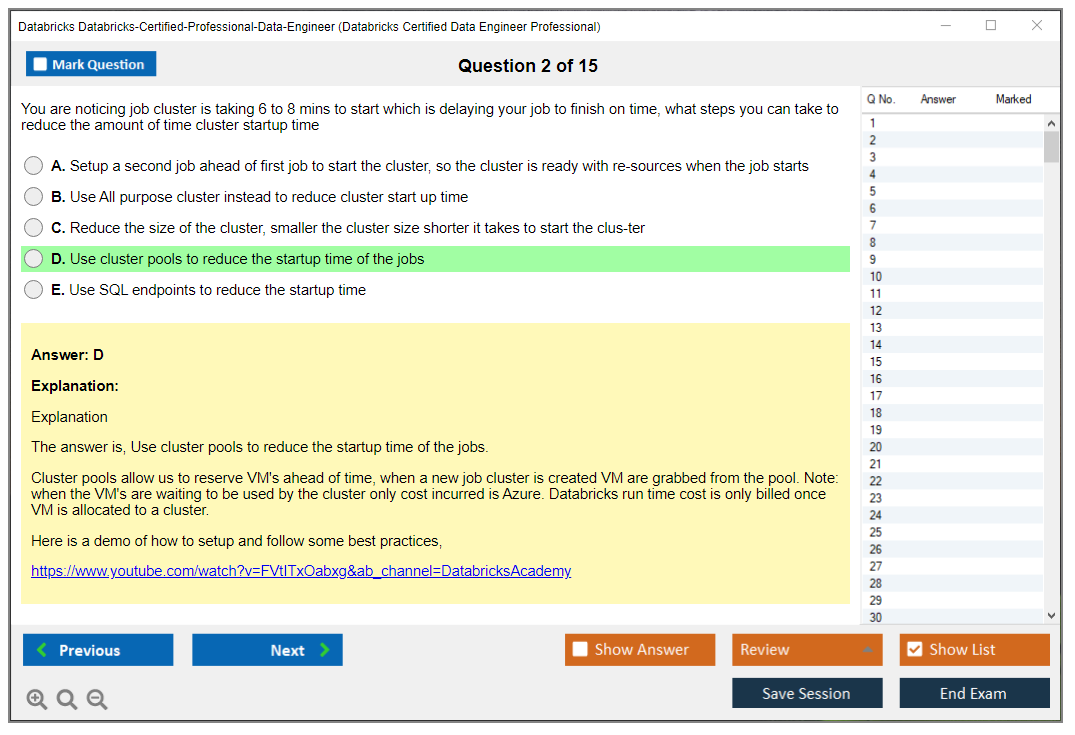1075x735 pixels.
Task: Enable the Show Answer checkbox
Action: coord(580,649)
